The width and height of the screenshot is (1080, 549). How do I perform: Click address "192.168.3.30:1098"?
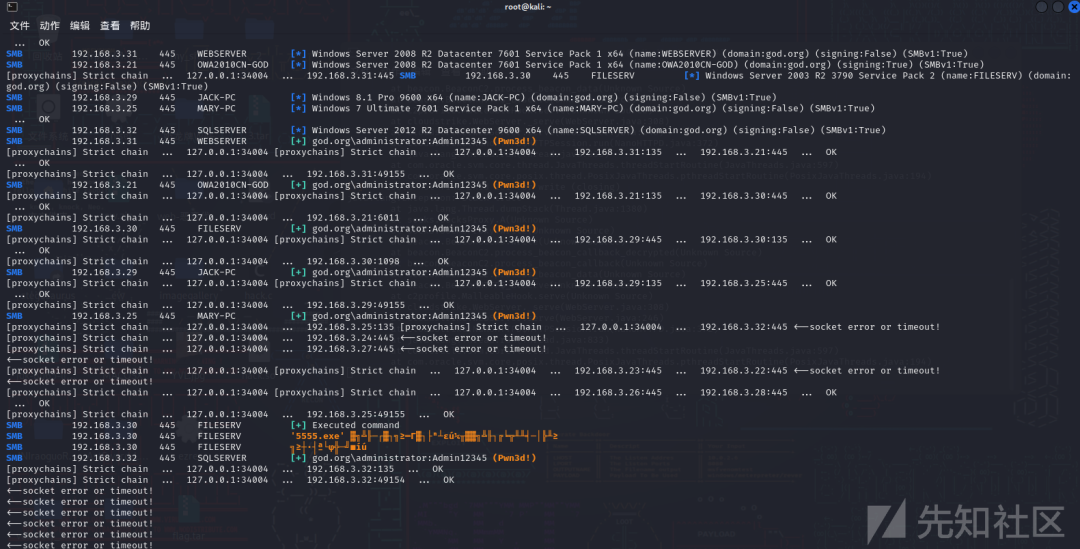click(353, 262)
